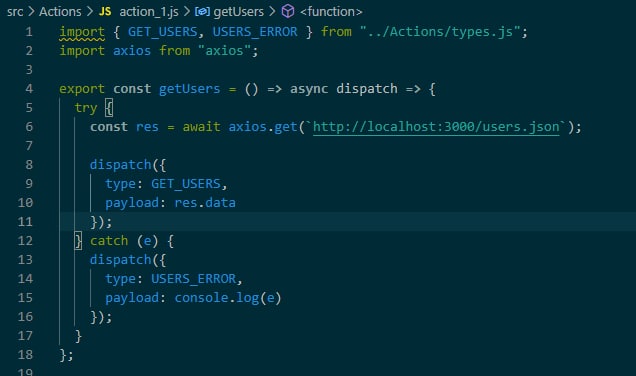Click 'dispatch' parameter on line 4
Image resolution: width=636 pixels, height=376 pixels.
click(367, 89)
